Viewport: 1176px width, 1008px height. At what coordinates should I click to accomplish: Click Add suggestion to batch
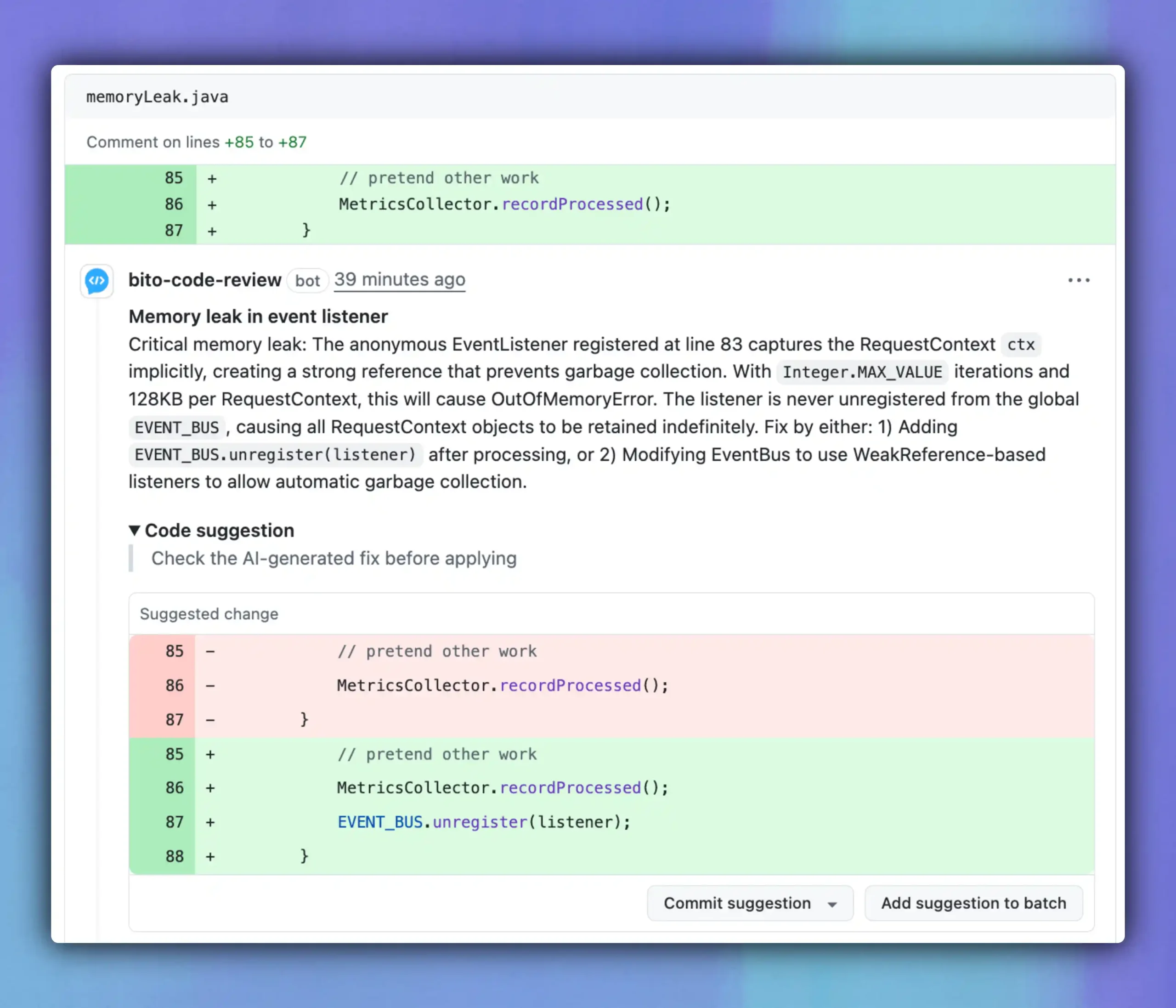tap(973, 903)
